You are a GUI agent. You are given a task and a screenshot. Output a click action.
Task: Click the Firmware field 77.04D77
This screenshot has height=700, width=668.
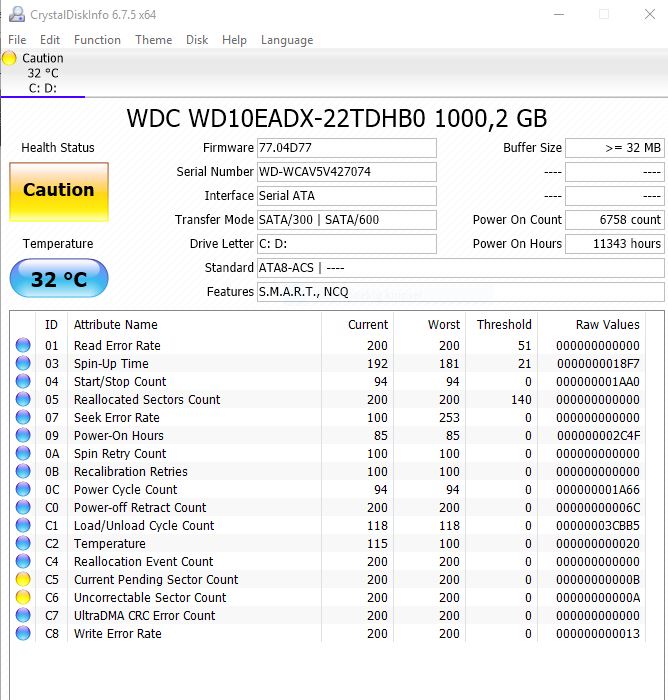pos(347,148)
